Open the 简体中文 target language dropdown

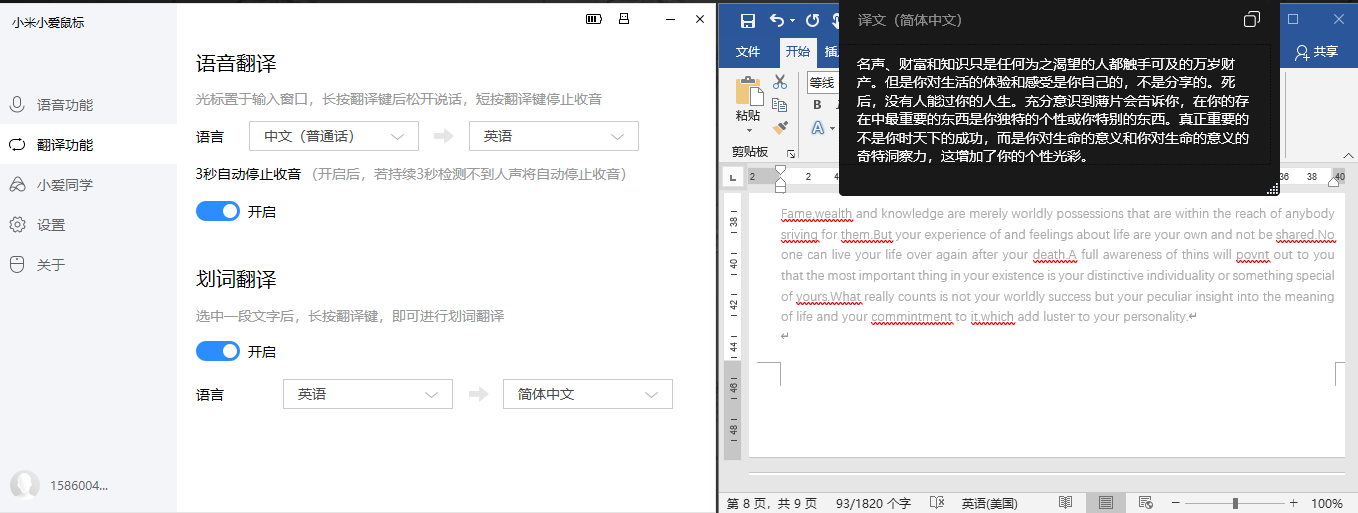[588, 394]
